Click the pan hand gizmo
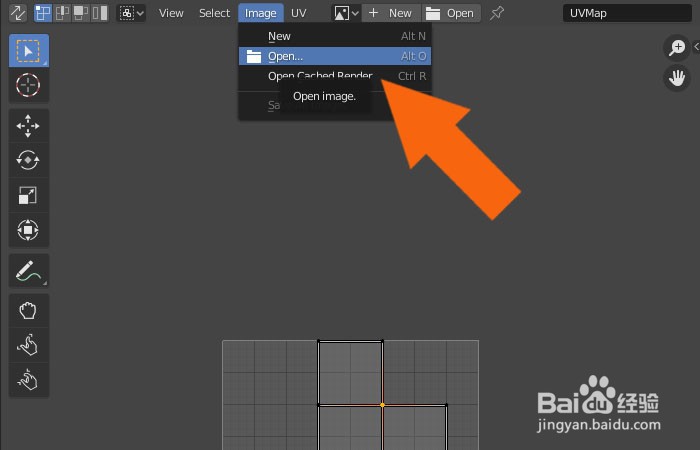The width and height of the screenshot is (700, 450). click(x=677, y=78)
